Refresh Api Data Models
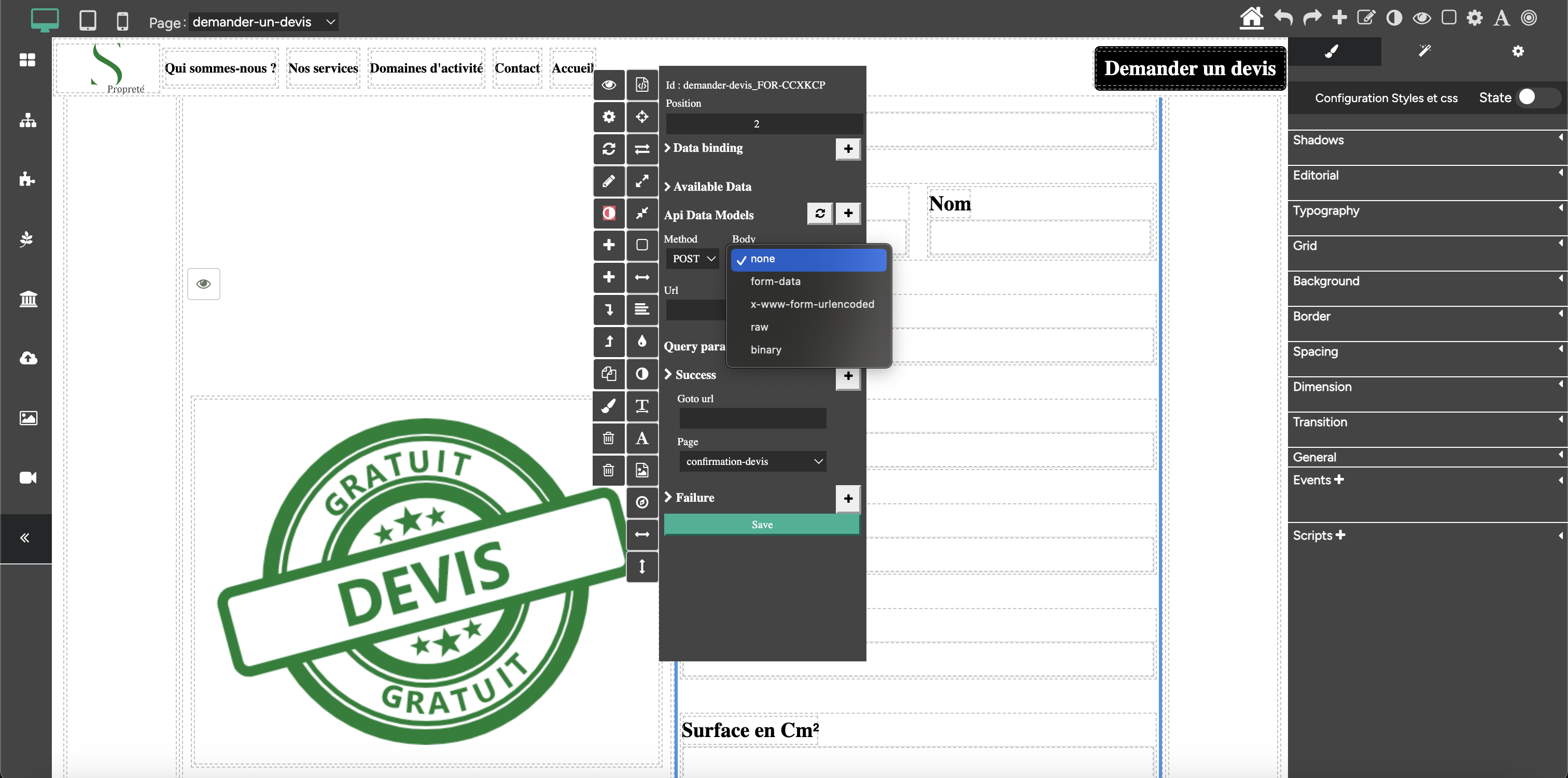 (x=820, y=214)
